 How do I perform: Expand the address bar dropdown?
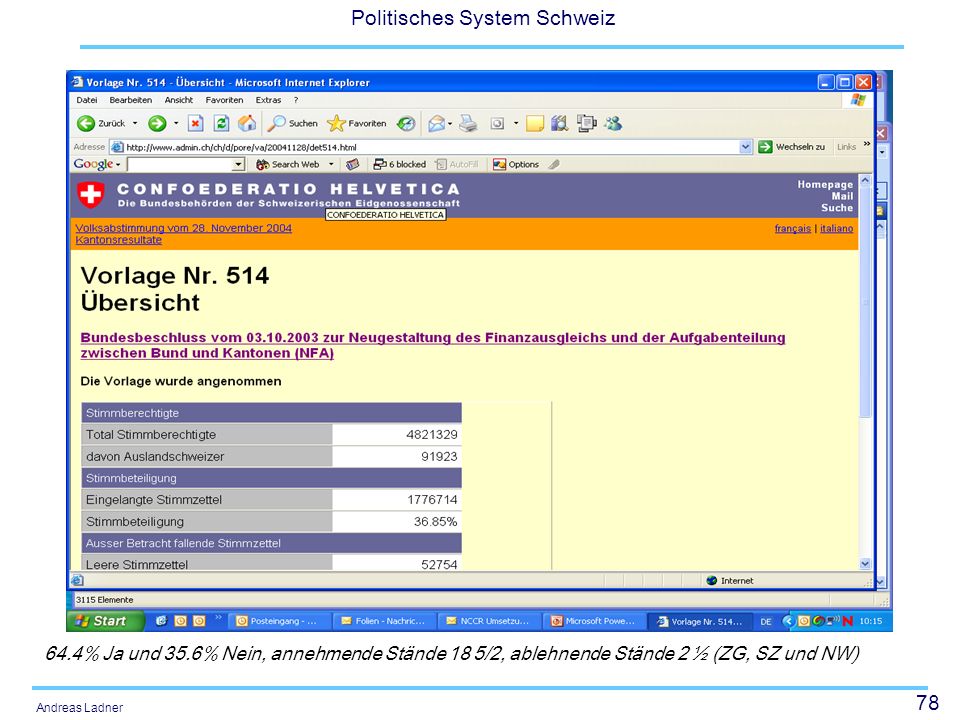(745, 147)
